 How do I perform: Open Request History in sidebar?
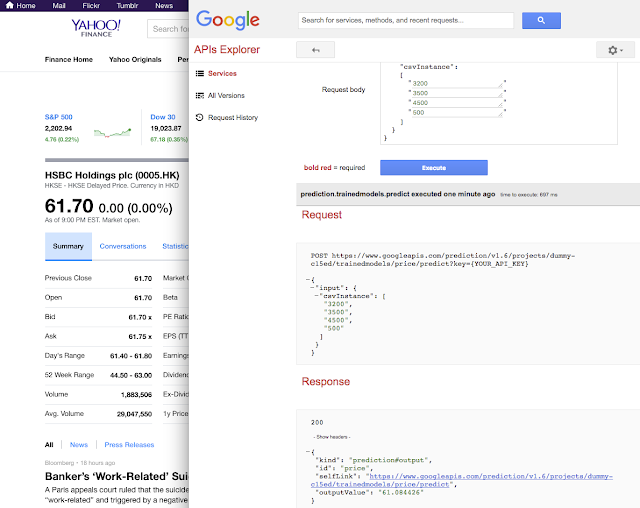227,118
